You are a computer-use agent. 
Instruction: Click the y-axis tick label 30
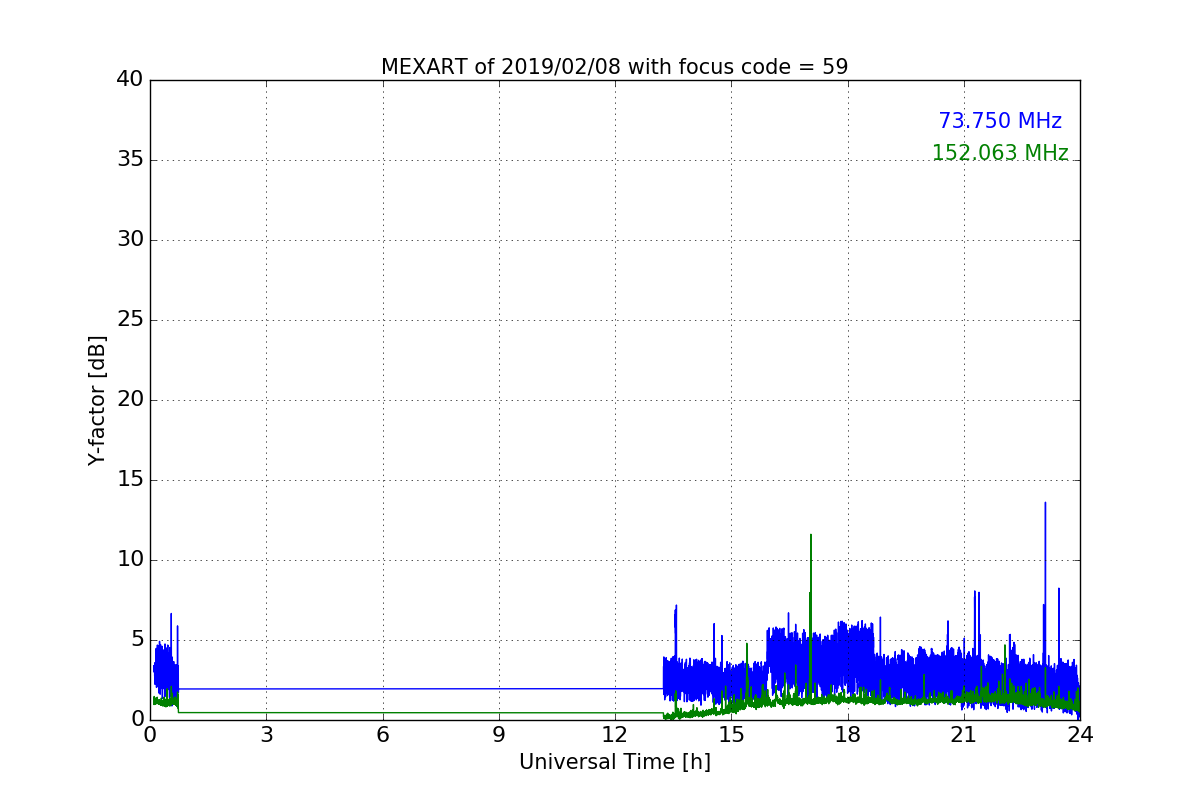pyautogui.click(x=130, y=239)
